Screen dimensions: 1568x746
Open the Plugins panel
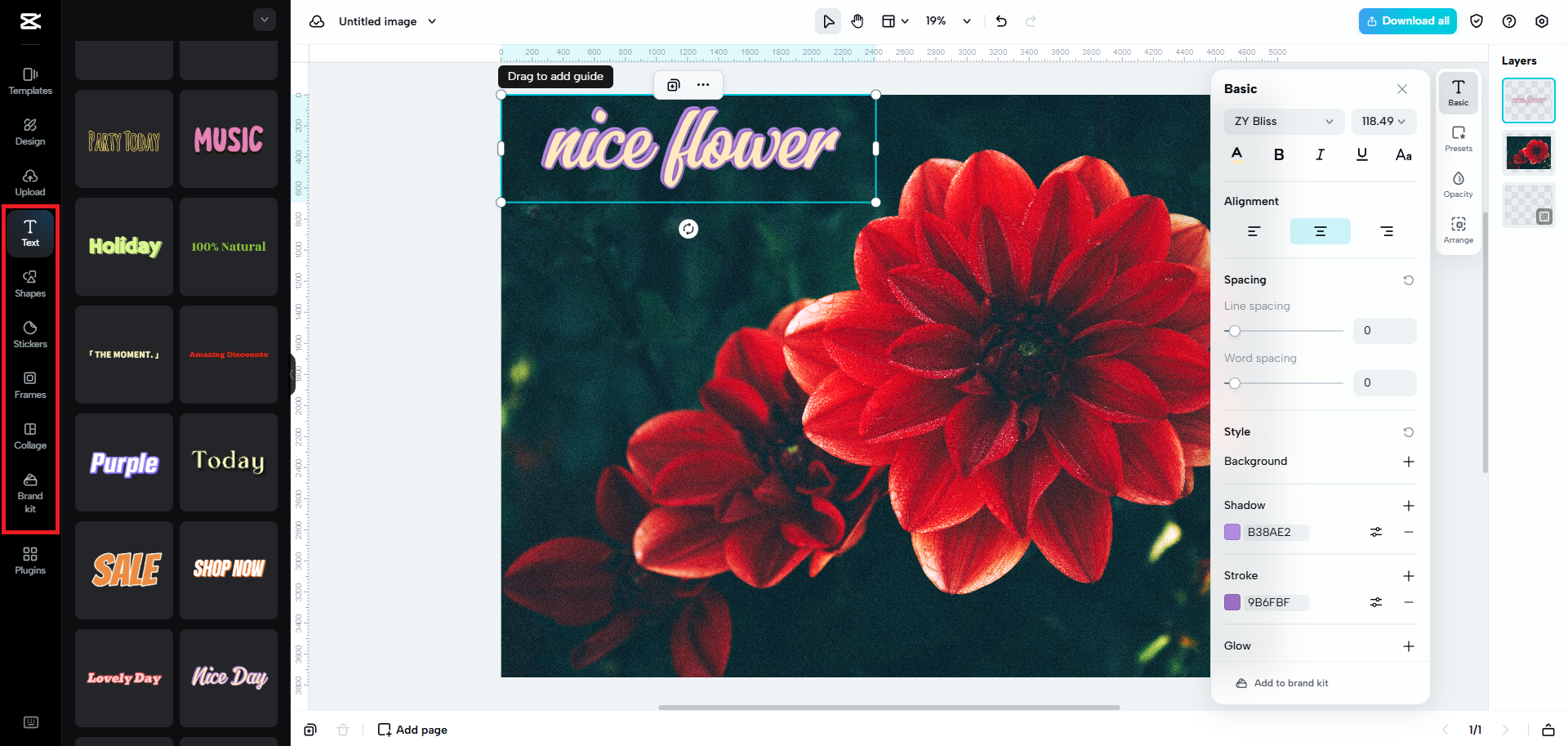tap(30, 560)
